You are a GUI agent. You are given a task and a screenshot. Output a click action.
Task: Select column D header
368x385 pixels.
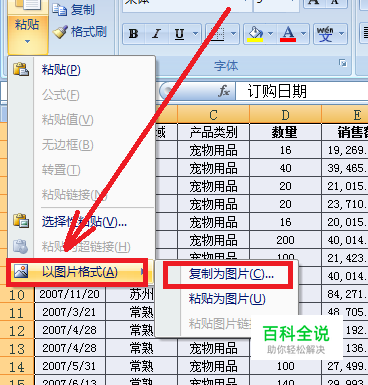tap(285, 115)
